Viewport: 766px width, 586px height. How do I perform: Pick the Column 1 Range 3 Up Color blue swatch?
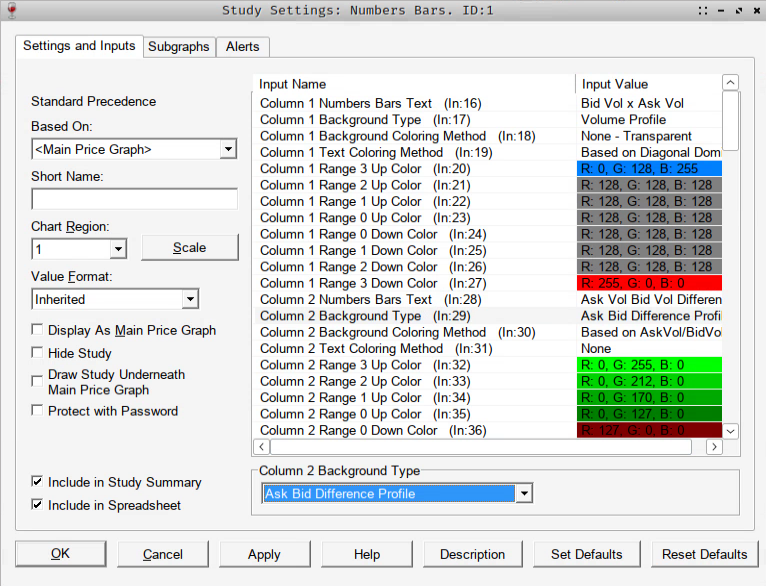(x=649, y=168)
